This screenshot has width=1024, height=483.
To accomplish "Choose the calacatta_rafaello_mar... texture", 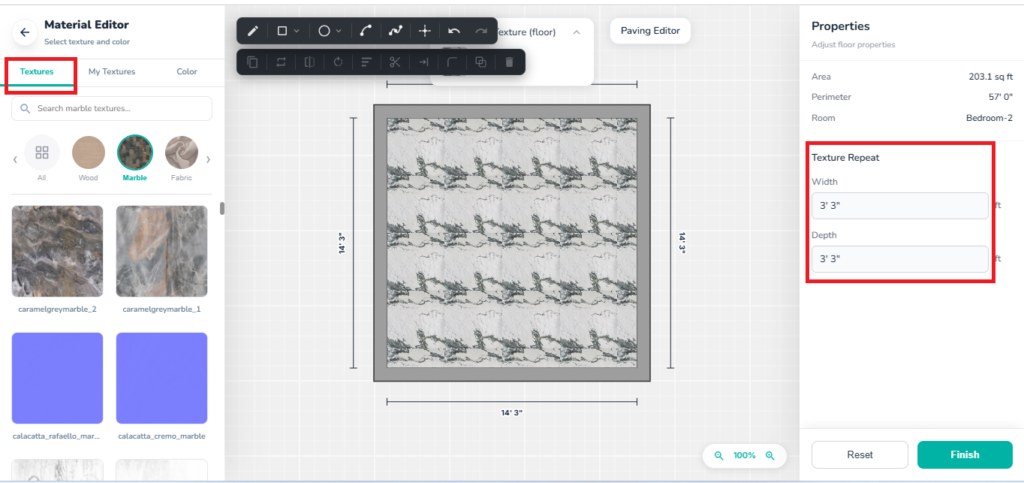I will click(57, 379).
